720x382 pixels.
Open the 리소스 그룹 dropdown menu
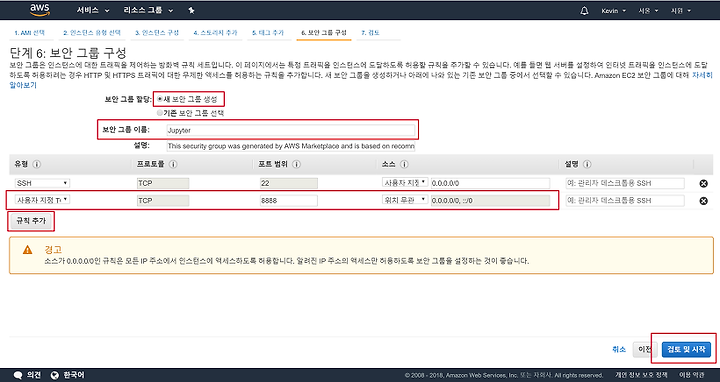(x=148, y=10)
